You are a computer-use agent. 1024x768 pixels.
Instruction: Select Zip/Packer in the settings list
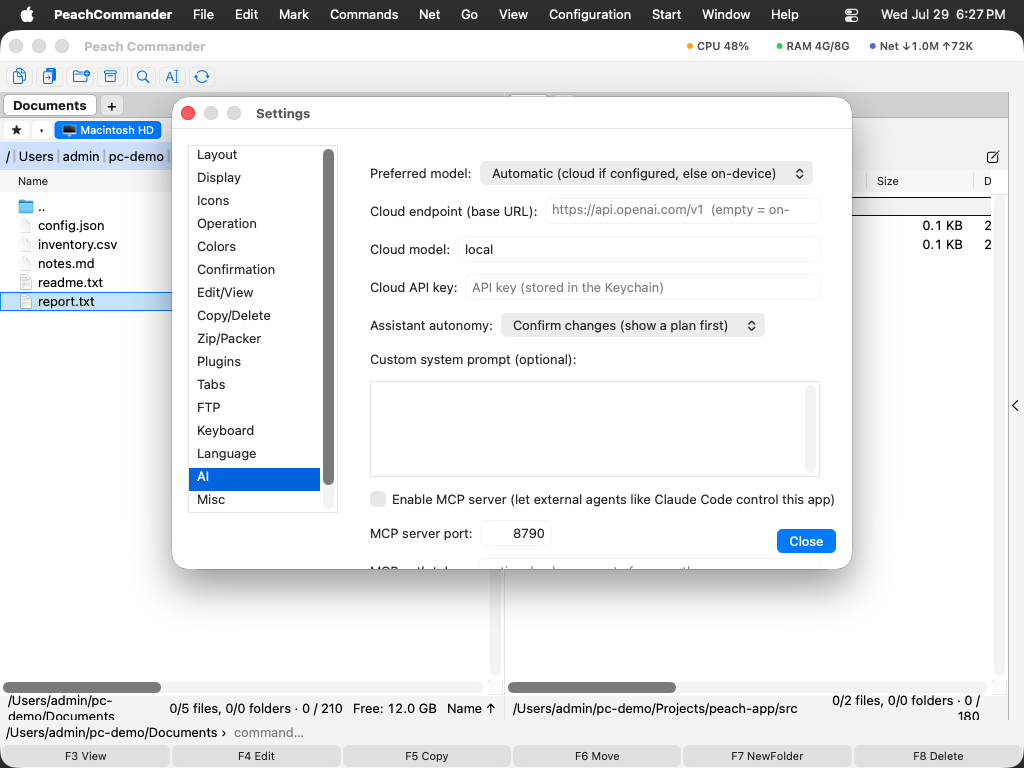click(255, 338)
